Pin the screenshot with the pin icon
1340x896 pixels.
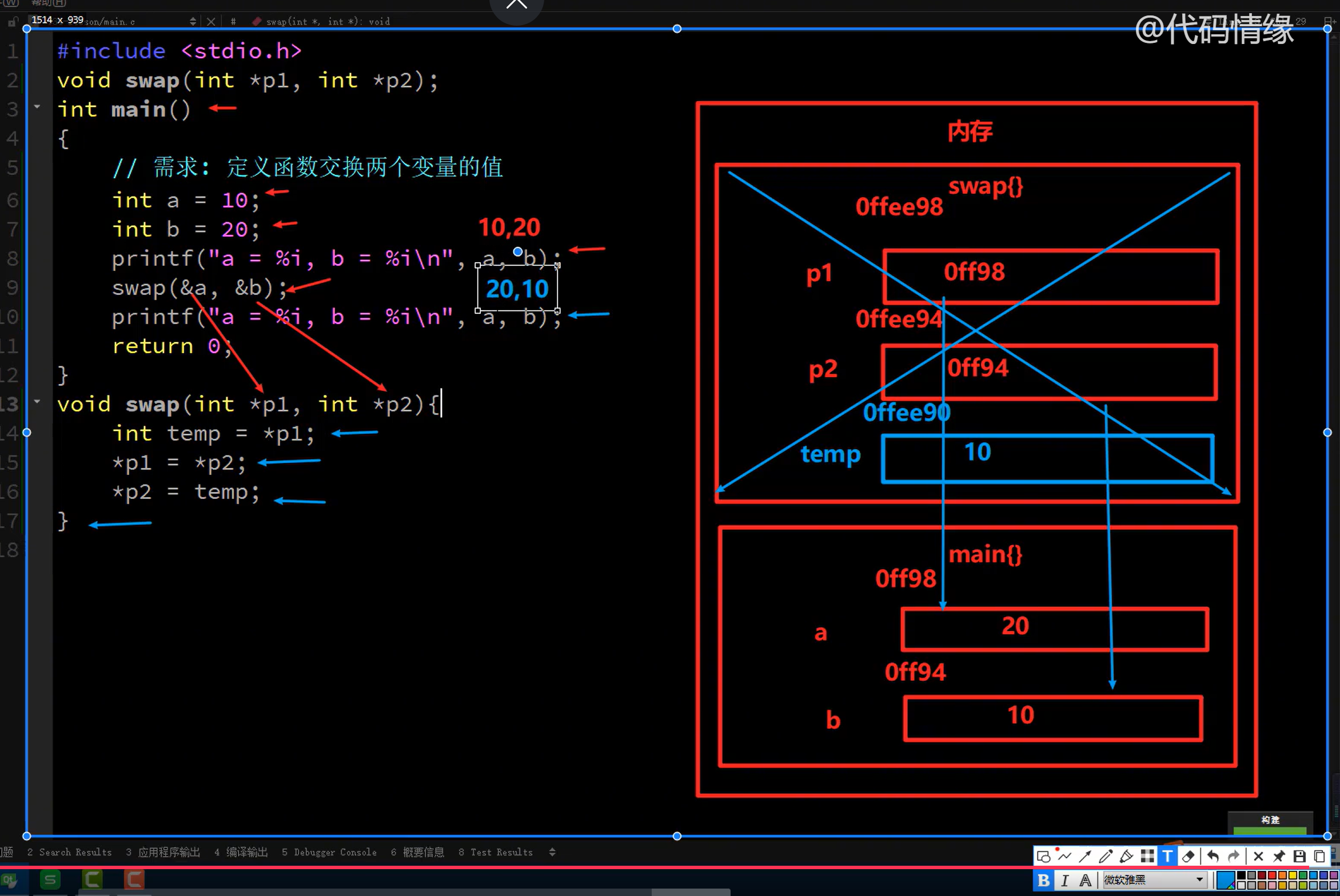[1279, 856]
